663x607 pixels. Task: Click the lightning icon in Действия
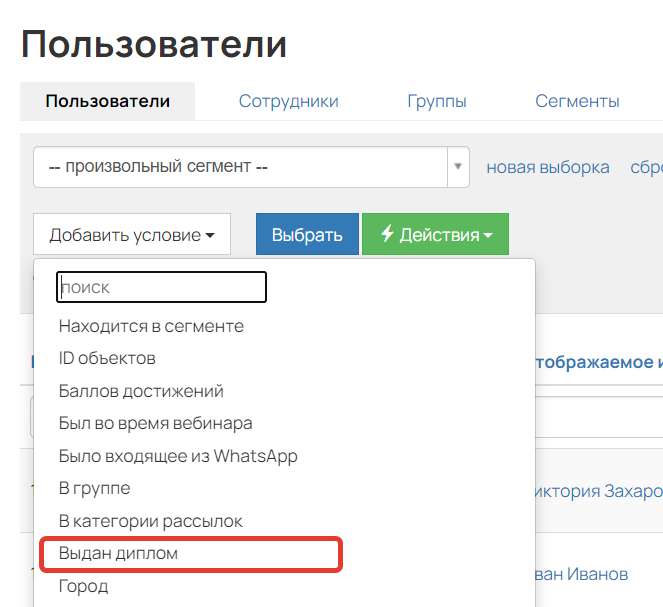tap(387, 233)
